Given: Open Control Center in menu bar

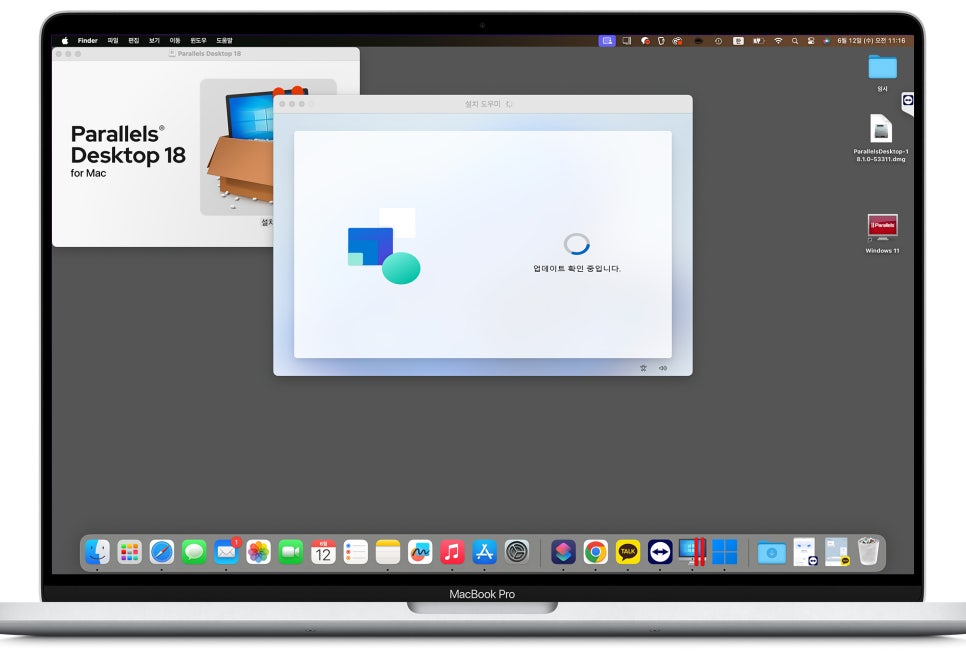Looking at the screenshot, I should click(x=811, y=41).
